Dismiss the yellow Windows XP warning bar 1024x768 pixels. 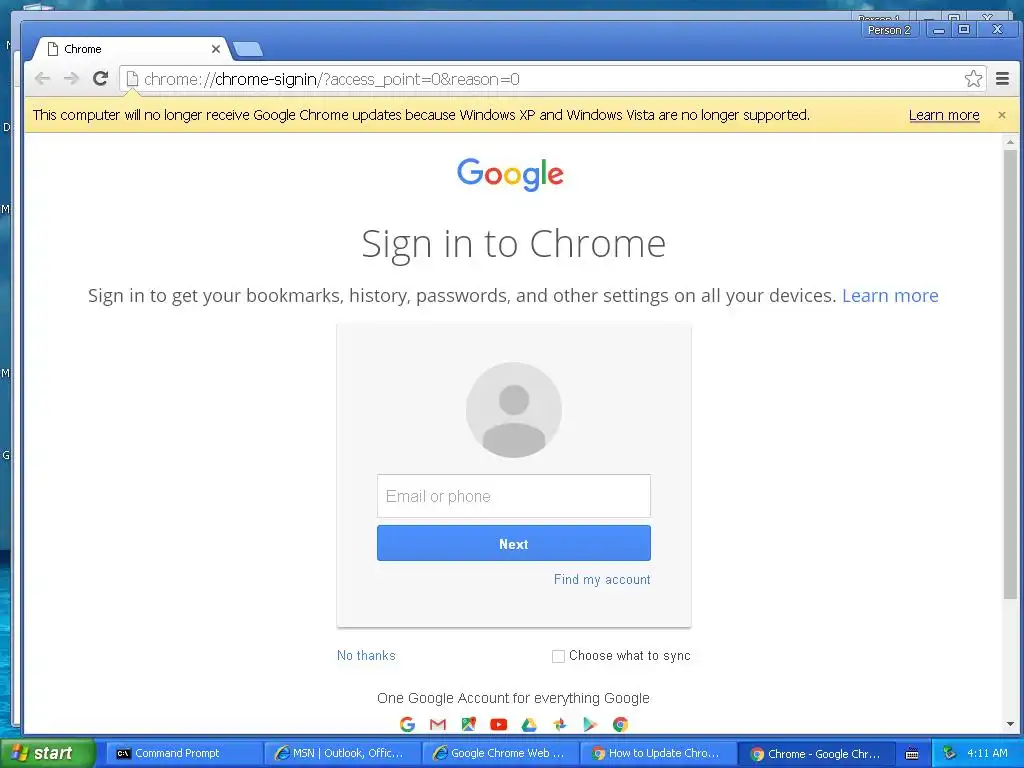[x=1002, y=115]
